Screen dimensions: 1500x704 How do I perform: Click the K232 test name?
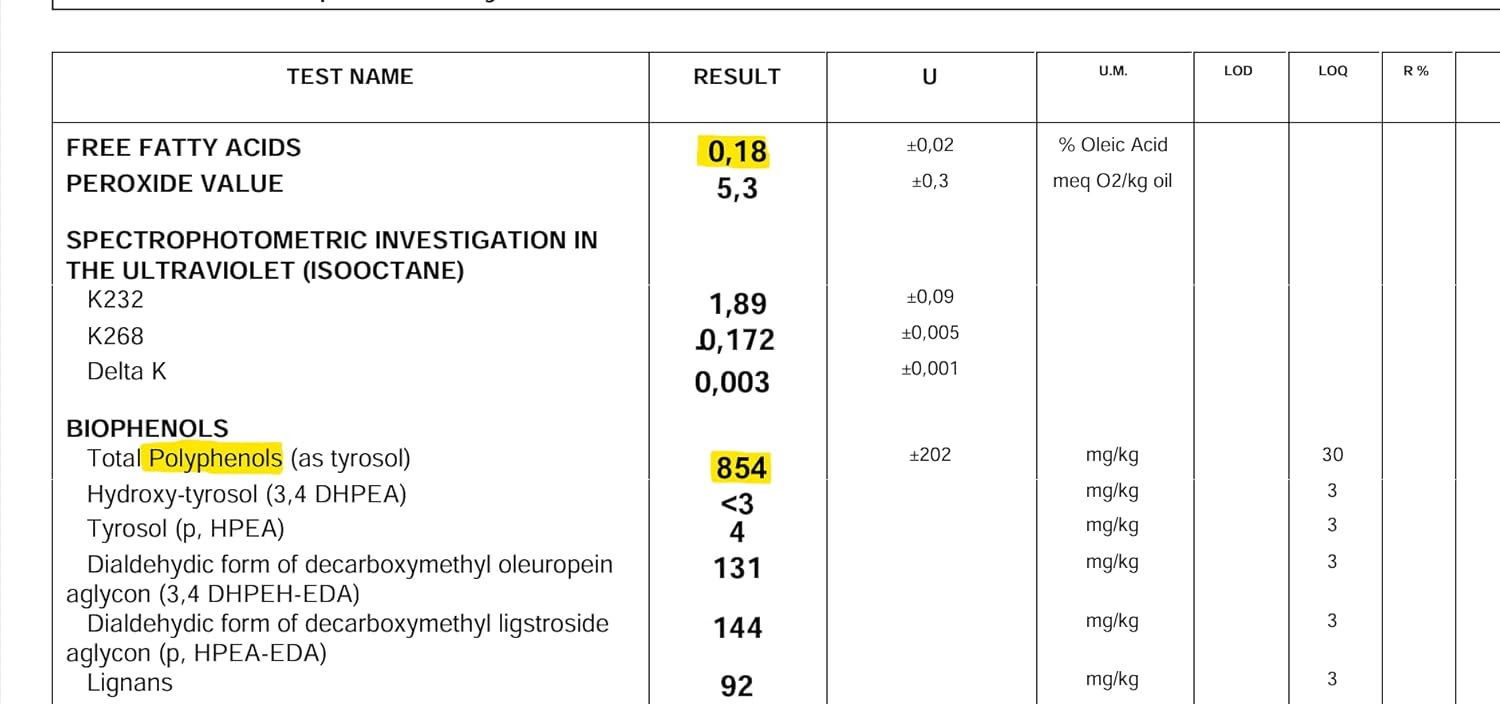point(116,300)
